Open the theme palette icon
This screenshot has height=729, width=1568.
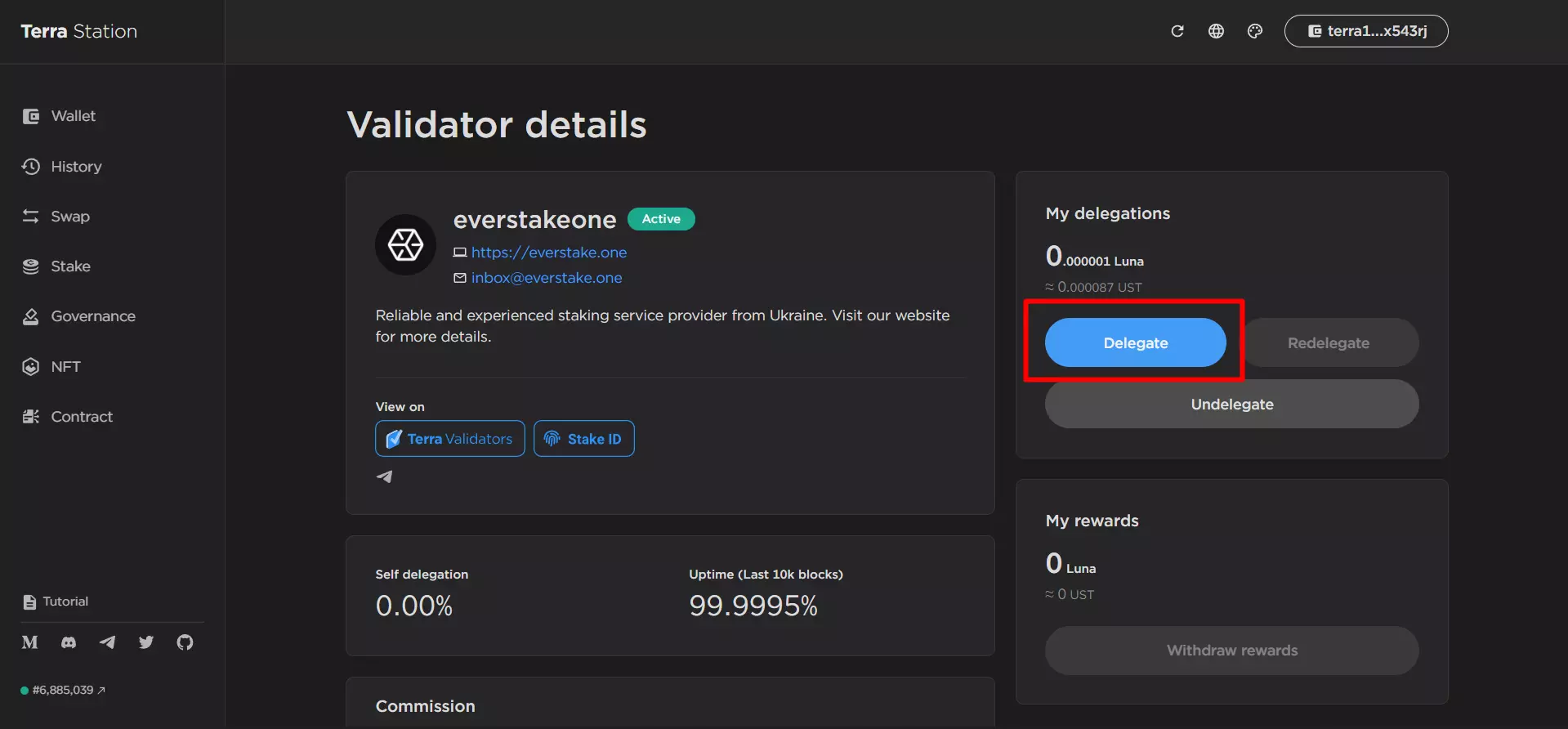pyautogui.click(x=1255, y=31)
